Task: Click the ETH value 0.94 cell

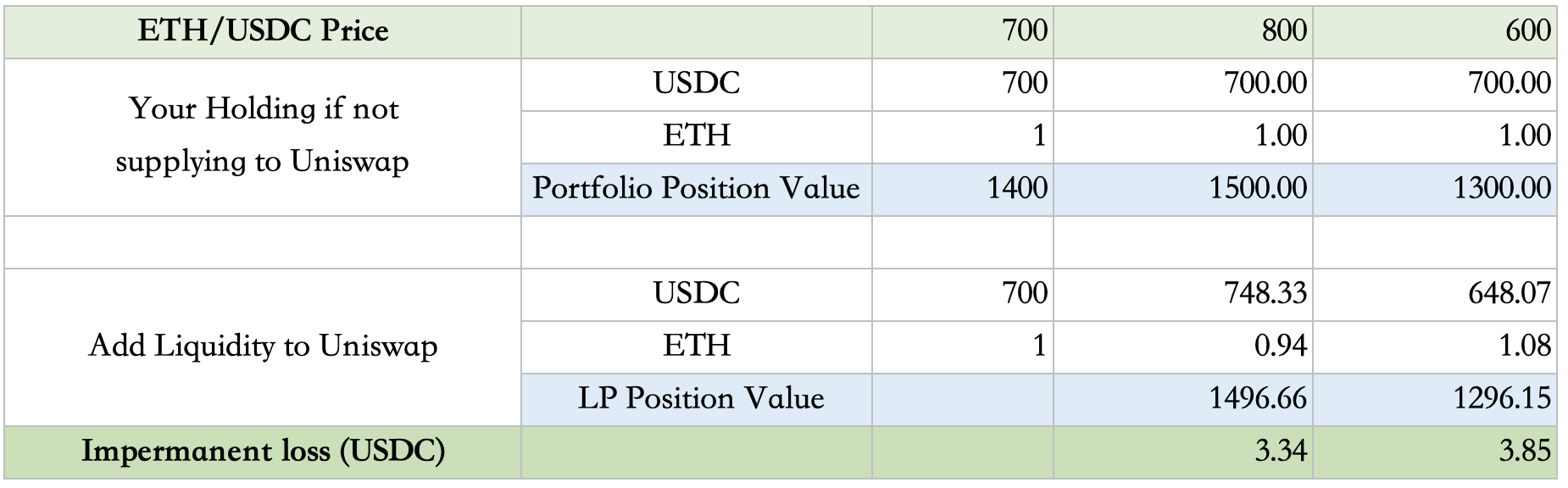Action: point(1182,347)
